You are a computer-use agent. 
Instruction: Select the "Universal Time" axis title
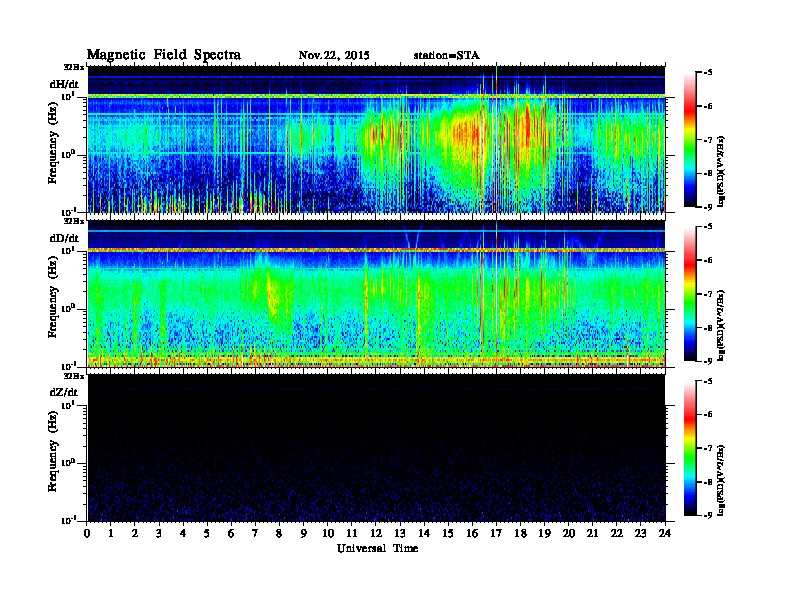[377, 548]
